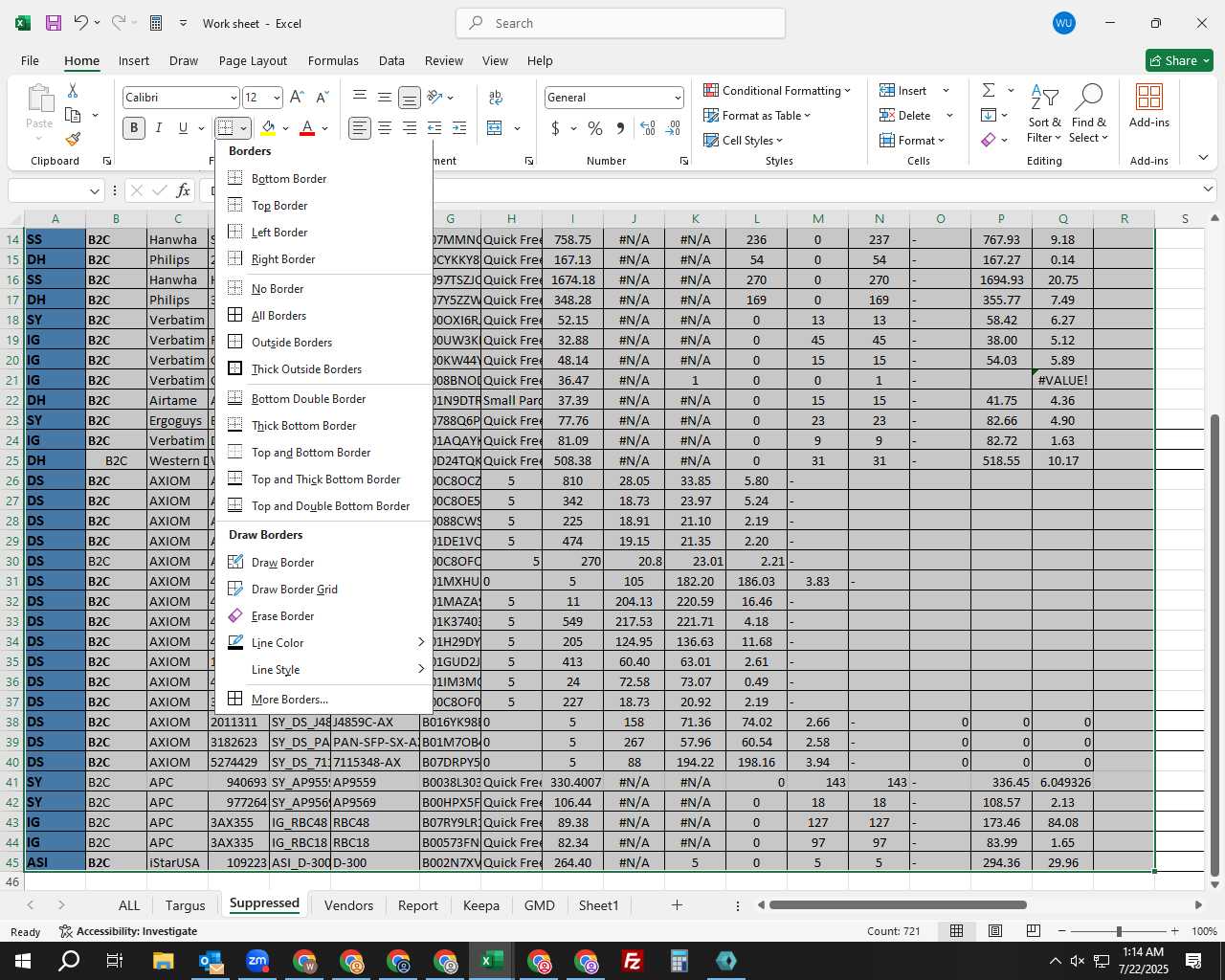
Task: Click the Cut scissors icon
Action: pos(73,90)
